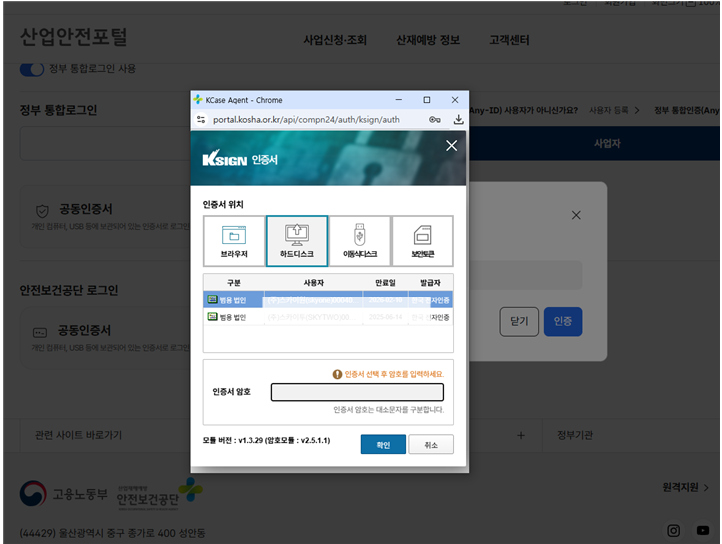Viewport: 722px width, 544px height.
Task: Open the YouTube icon in footer
Action: point(703,531)
